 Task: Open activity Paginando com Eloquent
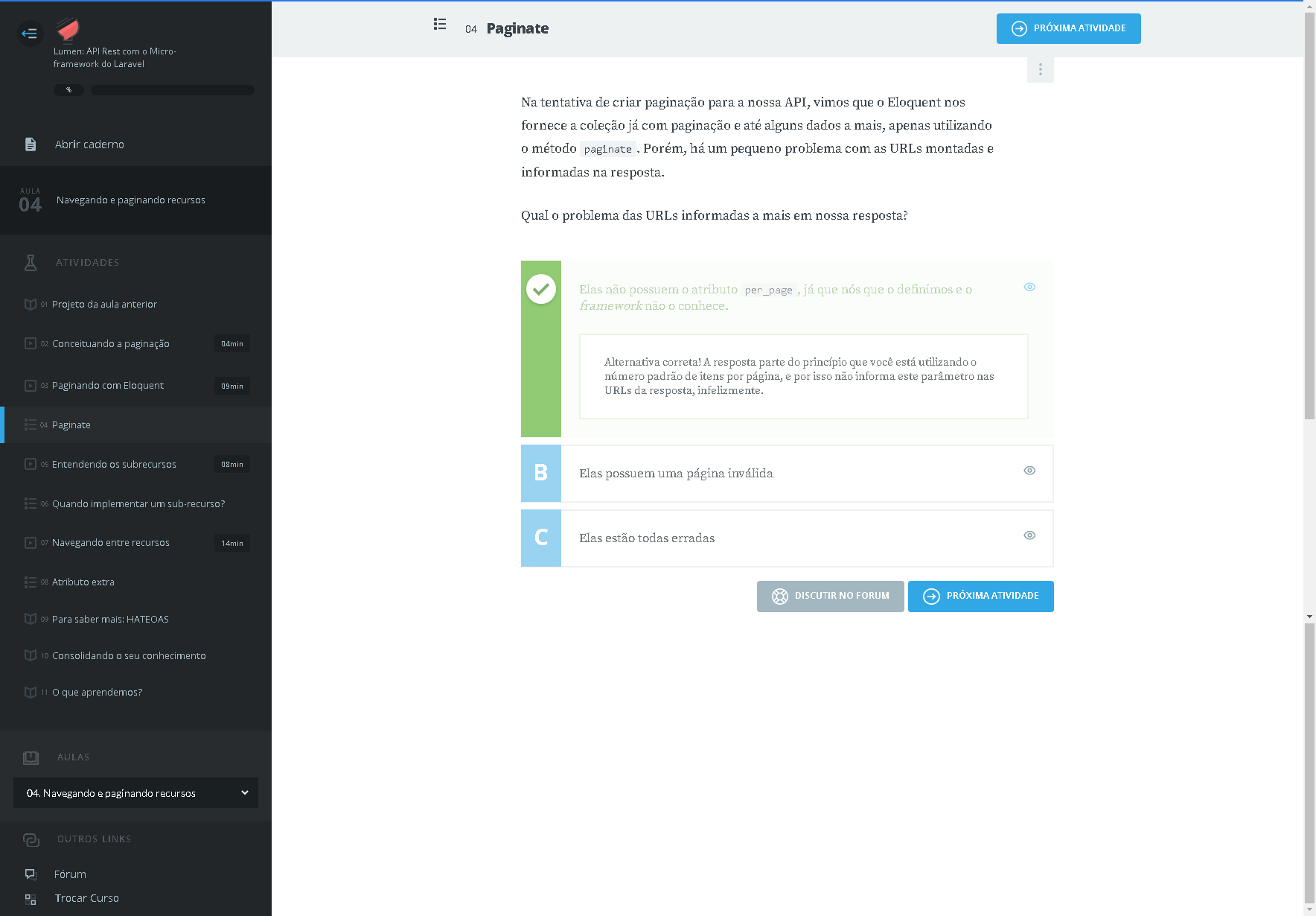point(108,386)
